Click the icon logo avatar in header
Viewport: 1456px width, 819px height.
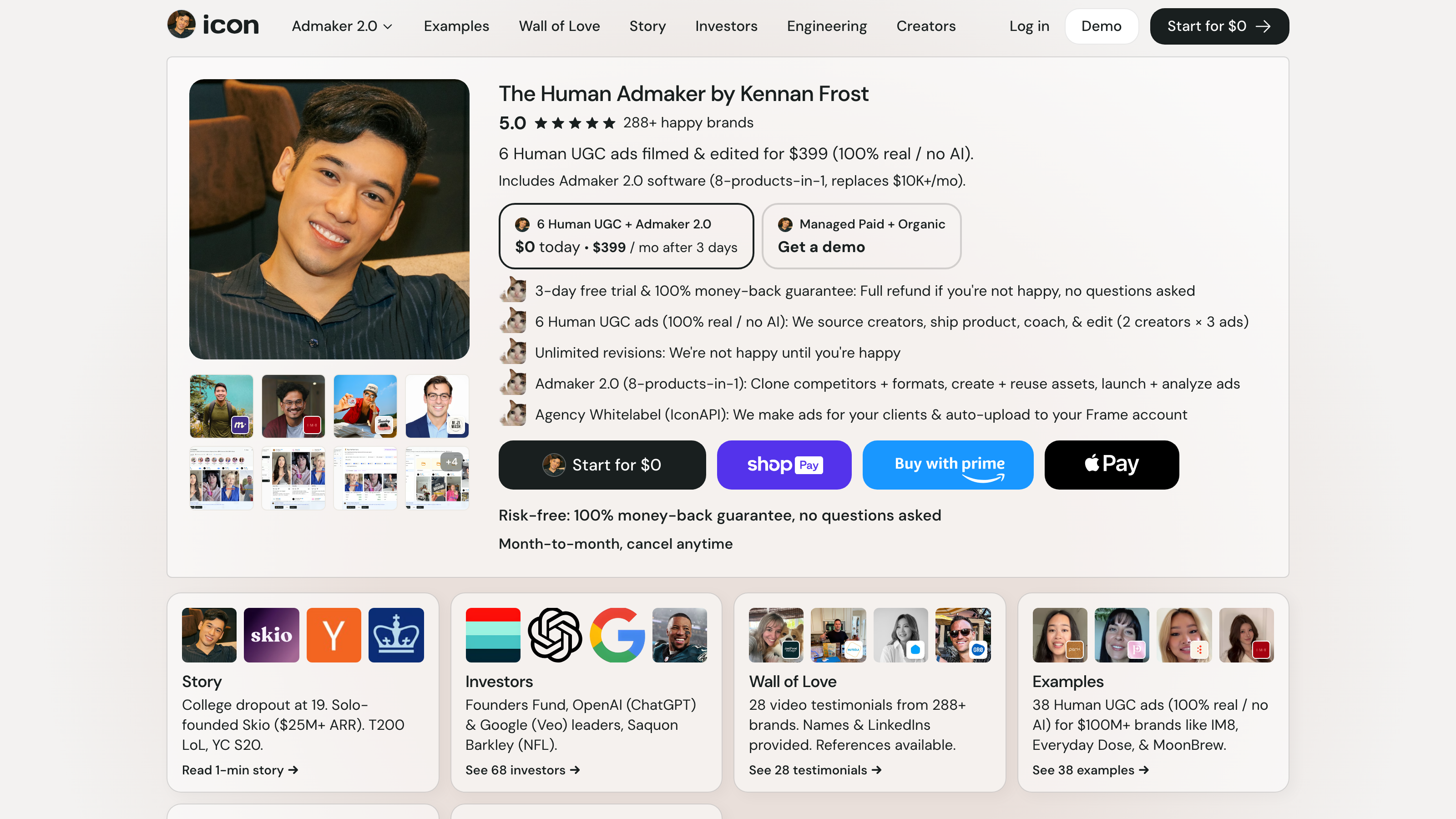[182, 25]
